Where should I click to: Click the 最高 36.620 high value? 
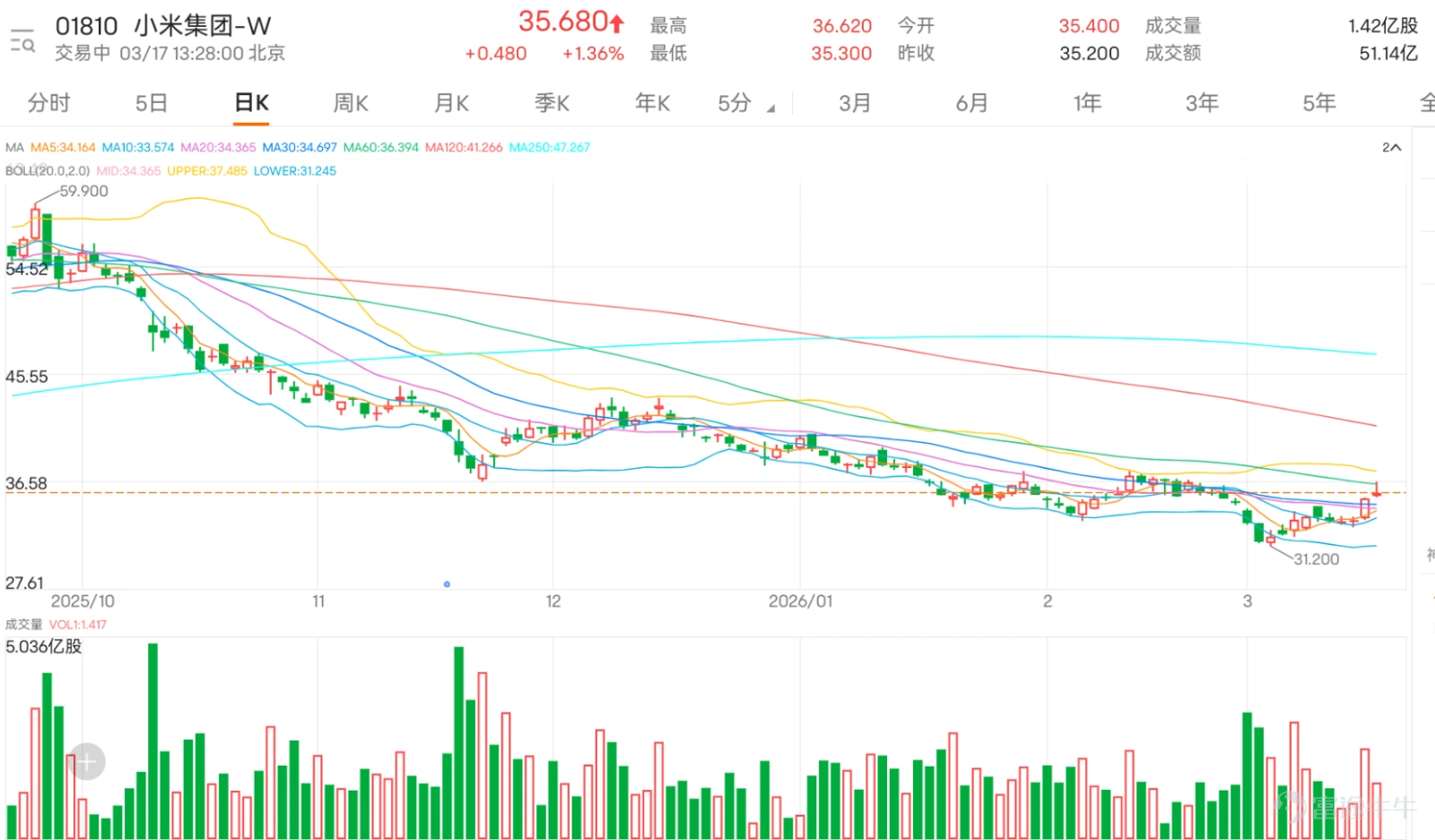coord(842,26)
